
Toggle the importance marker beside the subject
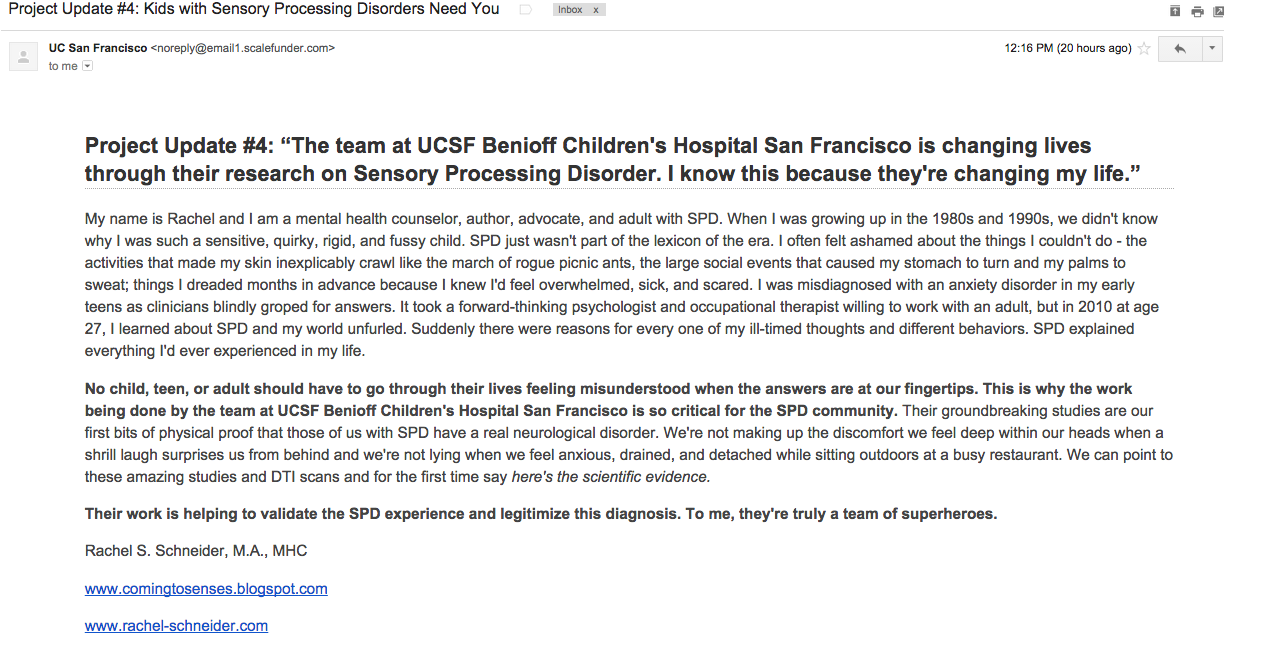(526, 10)
